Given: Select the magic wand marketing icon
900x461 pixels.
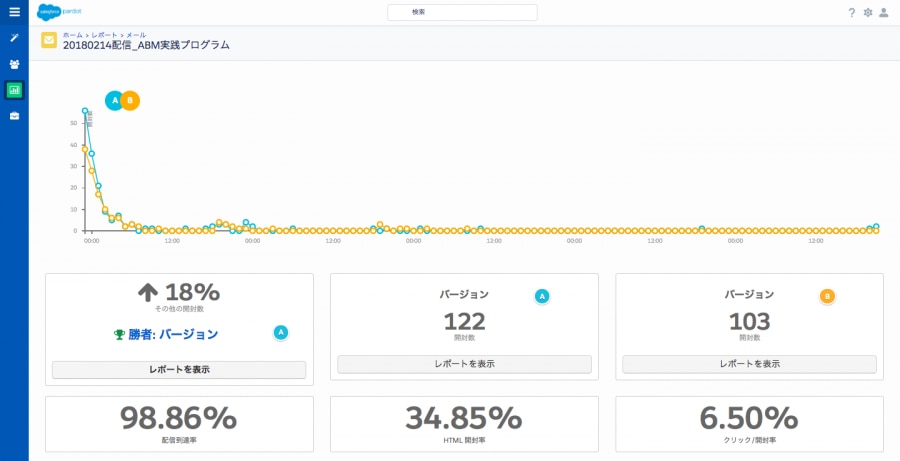Looking at the screenshot, I should click(x=14, y=38).
